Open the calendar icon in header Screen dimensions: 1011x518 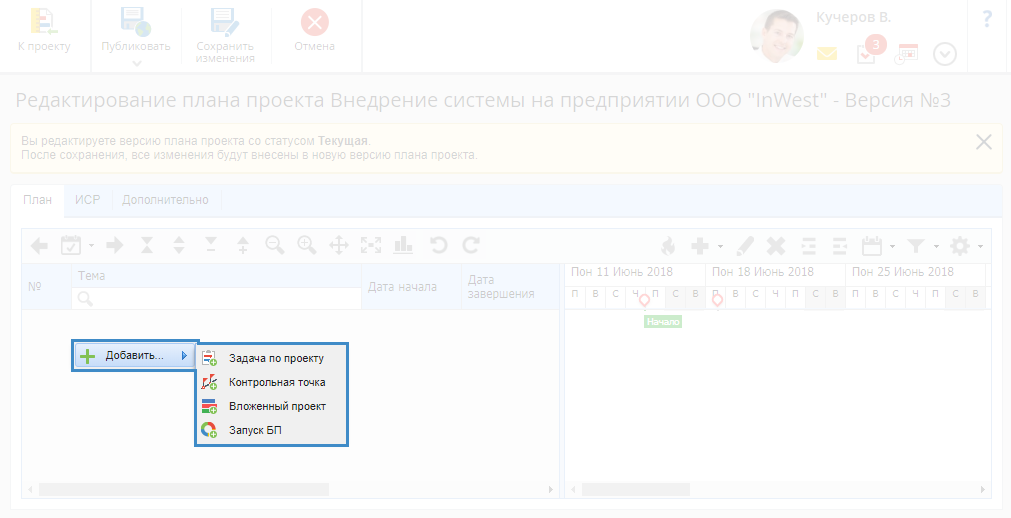point(906,54)
